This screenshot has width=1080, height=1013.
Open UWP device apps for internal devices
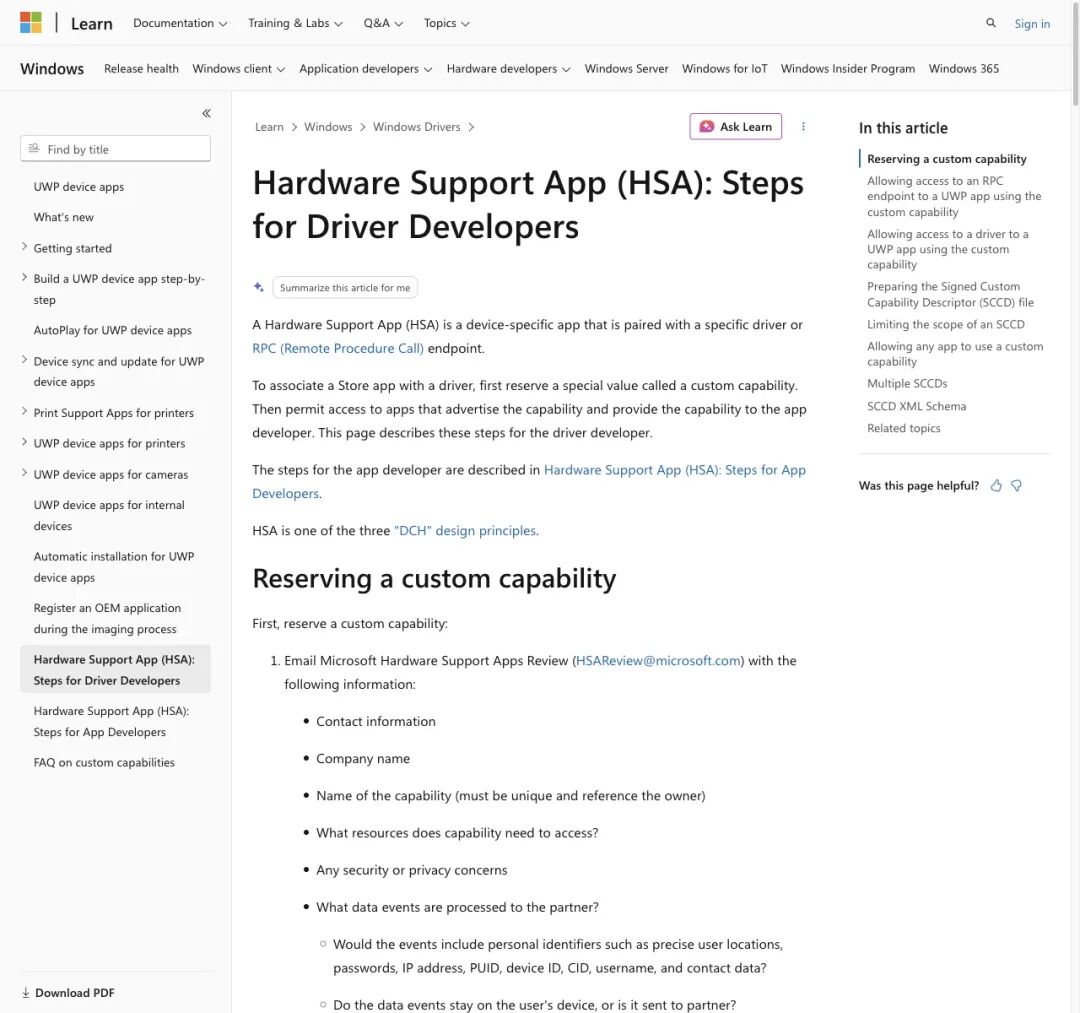tap(109, 515)
